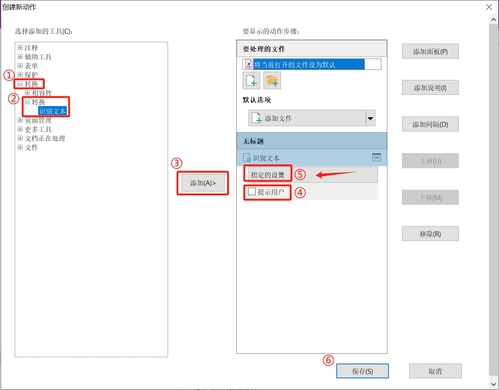Click the document icon inside 添加文件 combo box
Viewport: 499px width, 390px height.
[x=256, y=118]
